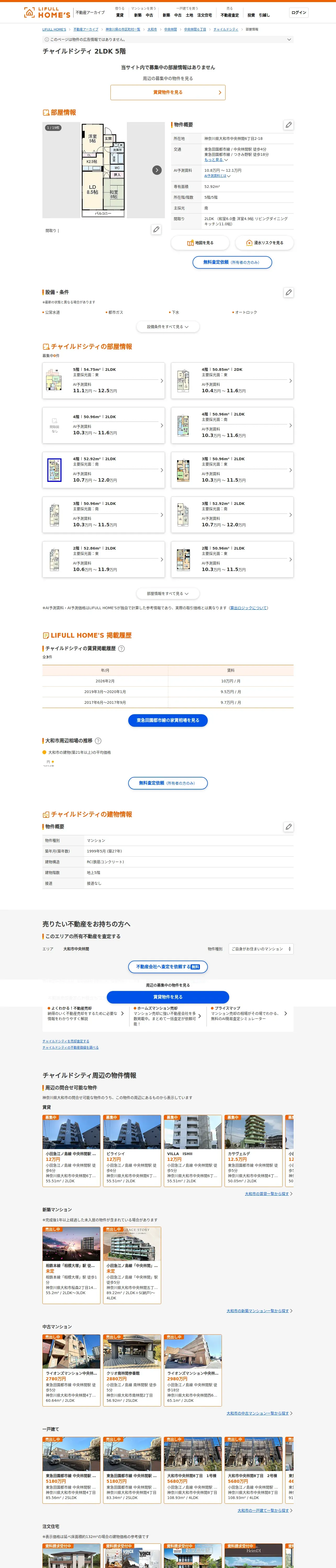
Task: Arrow beside ホームズマンション売却
Action: (199, 1016)
